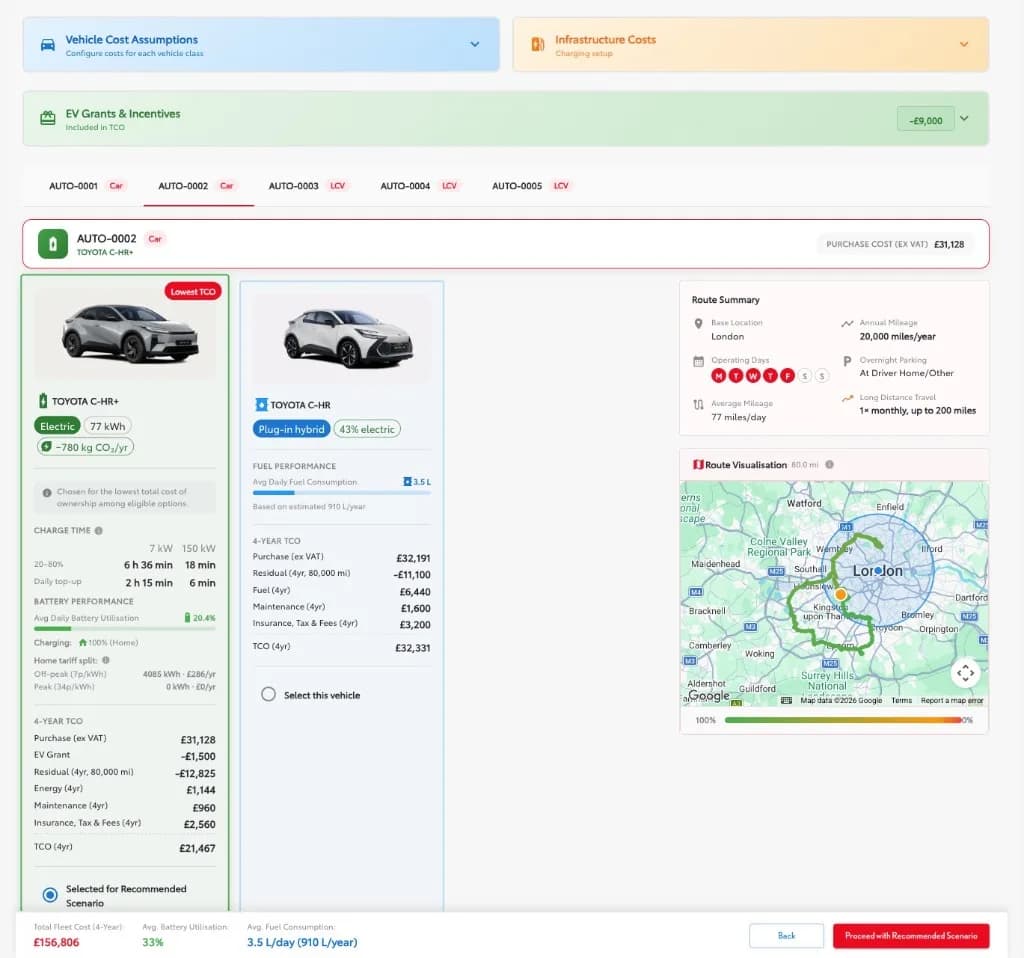Click the info icon next to Home tariff split
This screenshot has width=1024, height=958.
coord(106,660)
